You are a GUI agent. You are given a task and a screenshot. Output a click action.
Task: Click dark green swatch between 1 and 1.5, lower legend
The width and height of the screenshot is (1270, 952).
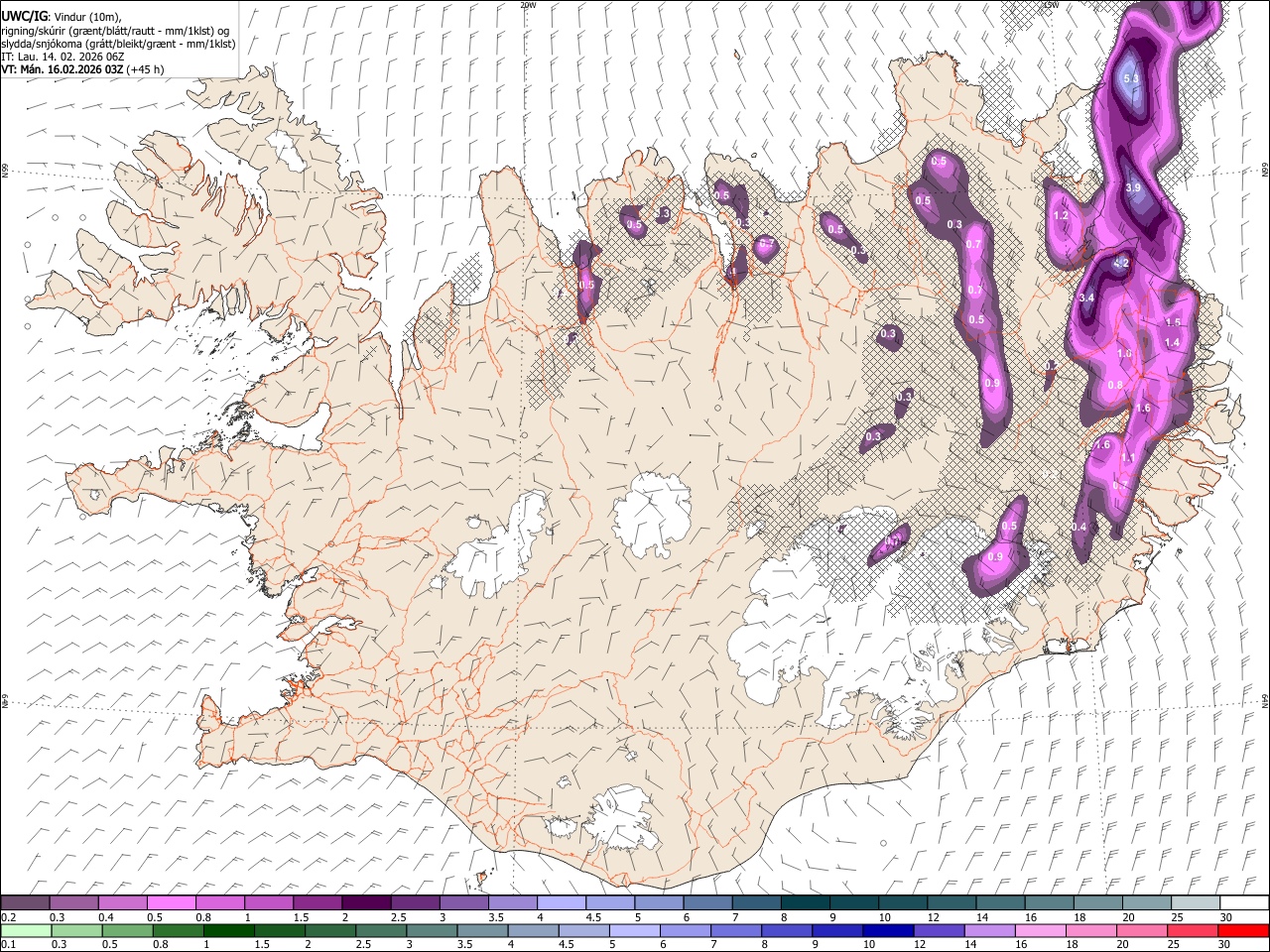229,930
